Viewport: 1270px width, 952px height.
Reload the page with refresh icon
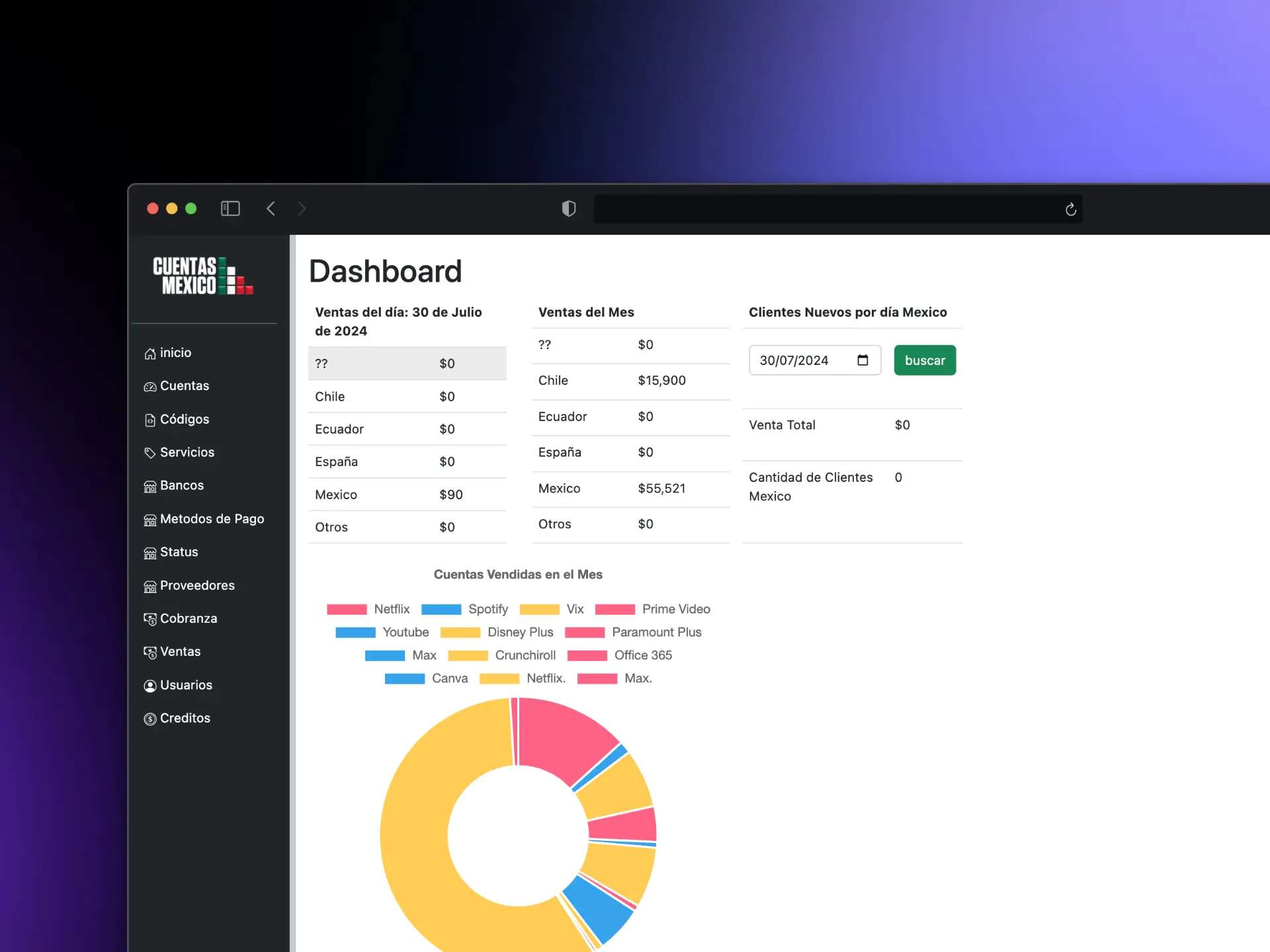point(1071,209)
